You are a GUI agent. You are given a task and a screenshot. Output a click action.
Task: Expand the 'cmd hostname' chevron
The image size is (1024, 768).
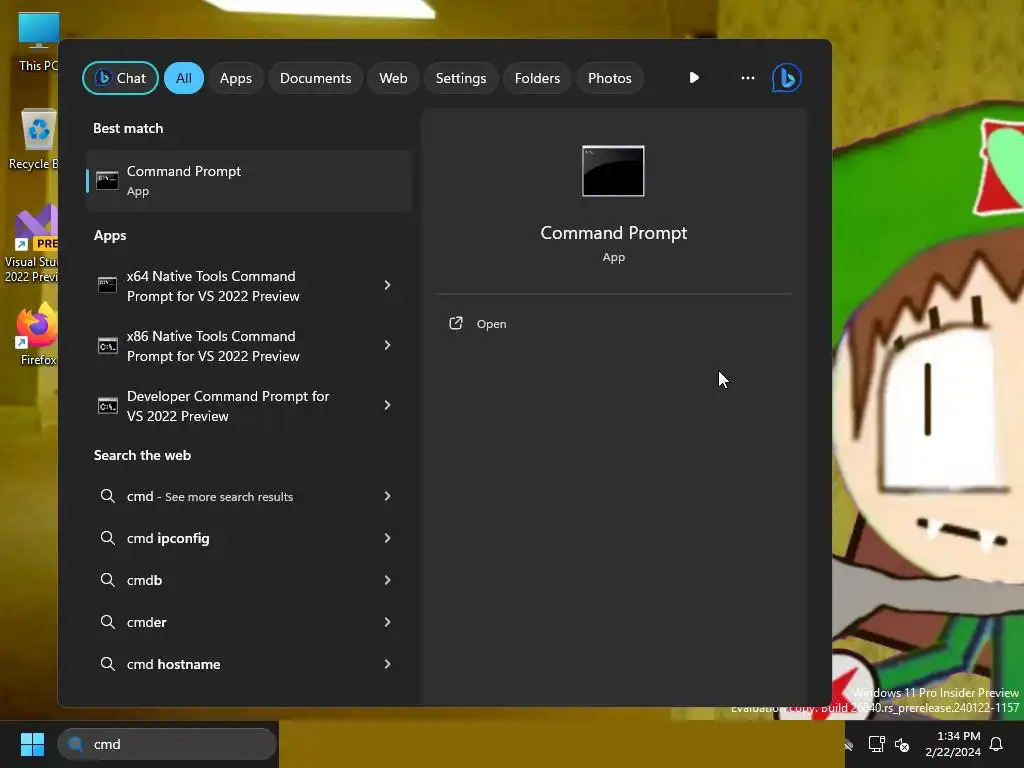click(387, 664)
